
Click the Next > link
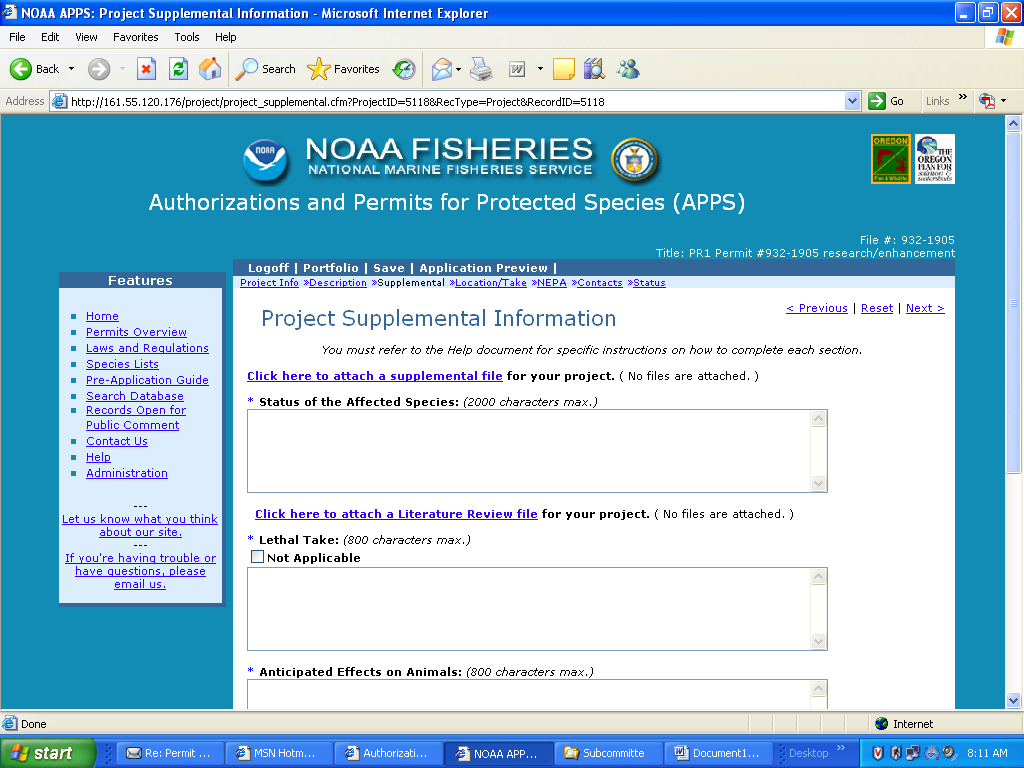pos(925,308)
